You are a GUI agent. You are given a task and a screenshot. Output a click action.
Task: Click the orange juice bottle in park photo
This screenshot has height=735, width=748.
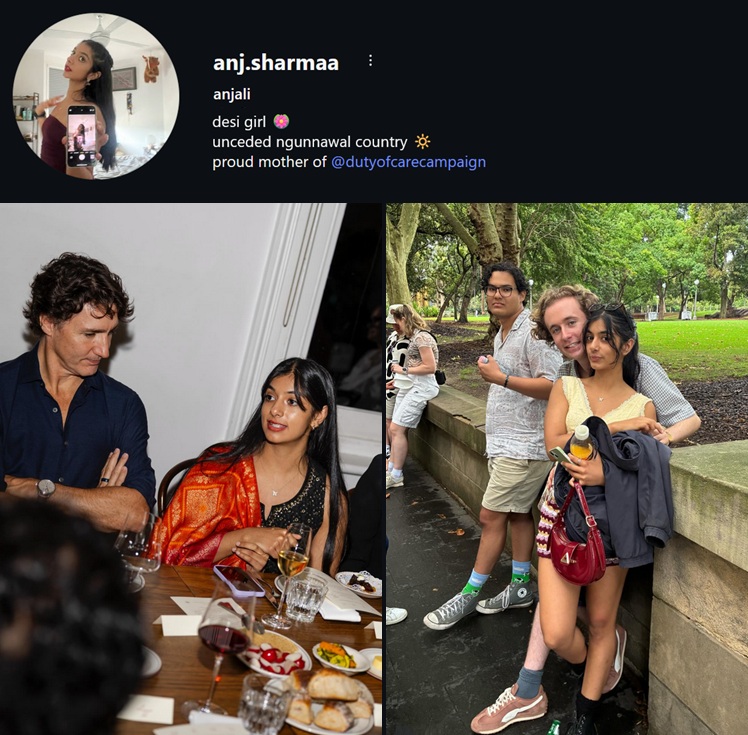pos(581,443)
